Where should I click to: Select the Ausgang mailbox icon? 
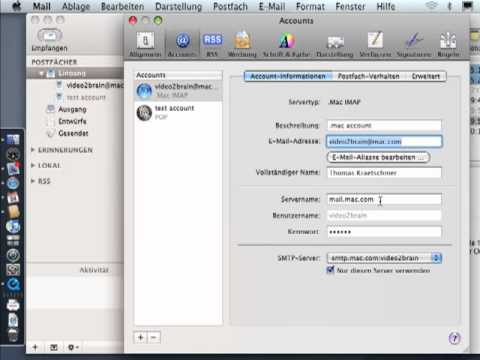point(51,109)
